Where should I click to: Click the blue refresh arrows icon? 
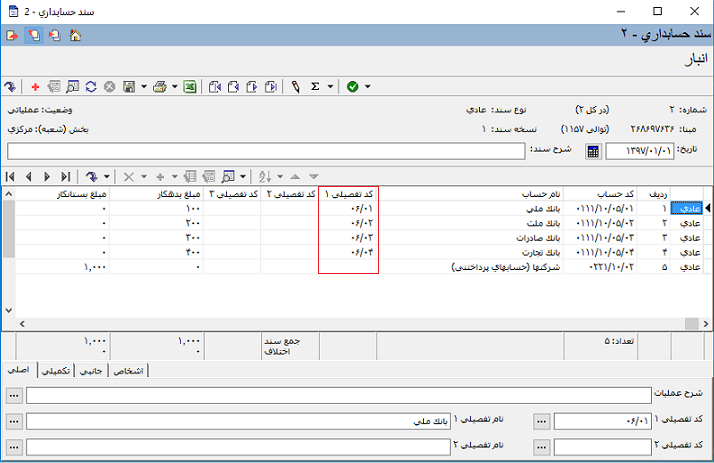[x=91, y=87]
